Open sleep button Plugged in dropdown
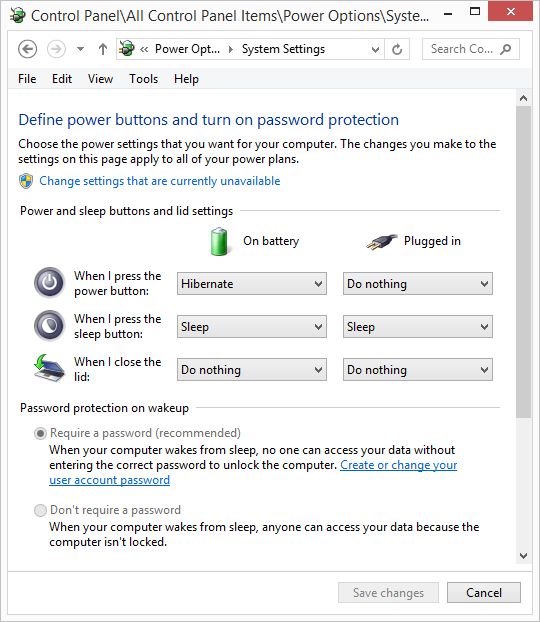This screenshot has width=540, height=622. click(x=418, y=327)
